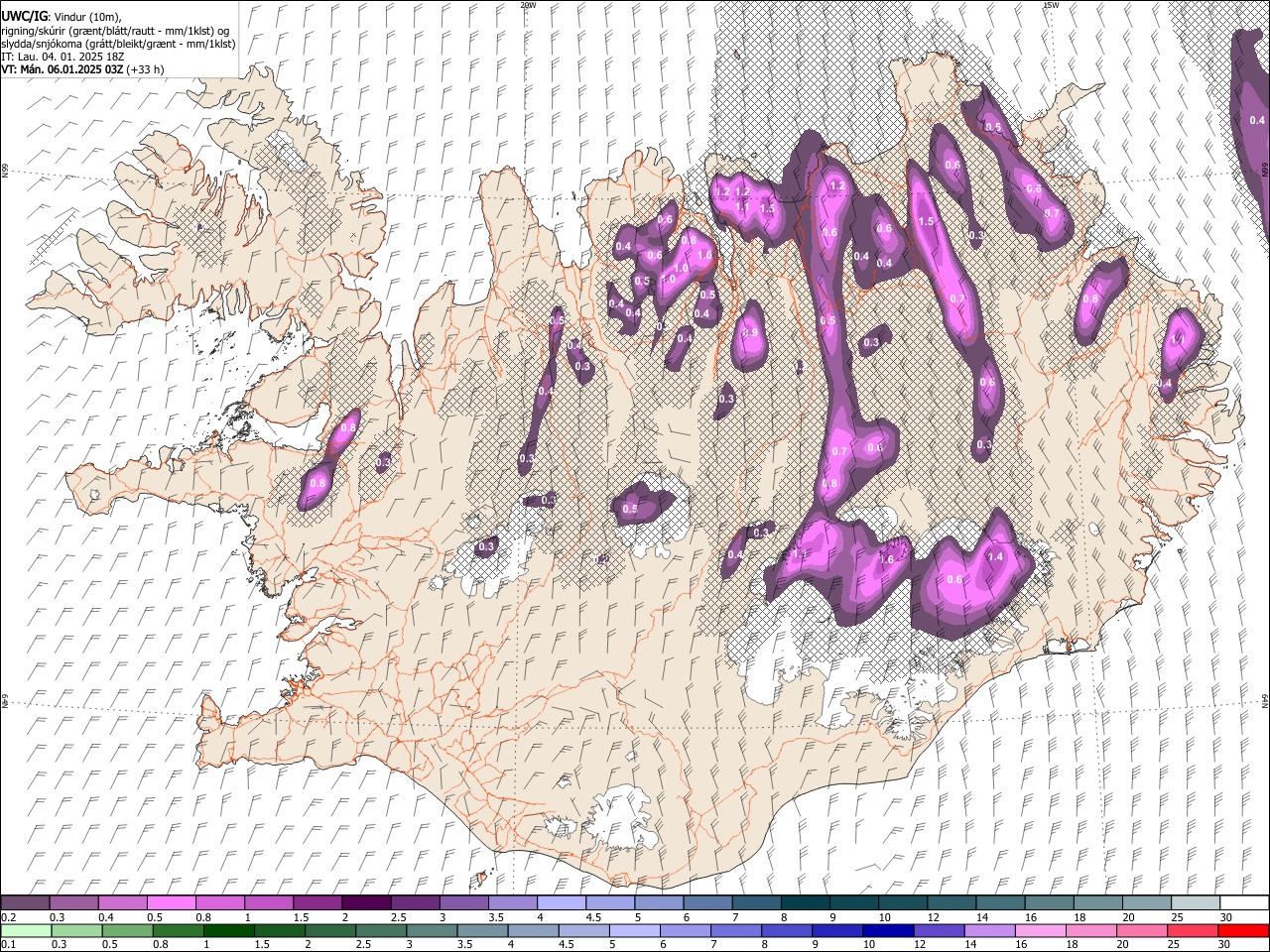Pick the darkest green rain swatch at 1
This screenshot has height=952, width=1270.
point(228,930)
